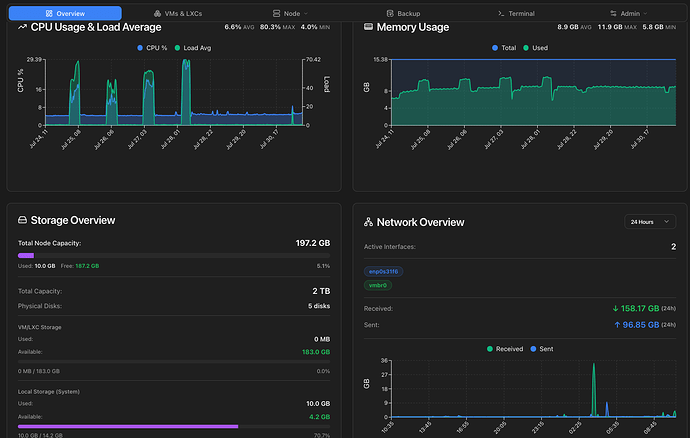Screen dimensions: 690x438
Task: Click the VM/LXC Storage heading
Action: pos(40,327)
